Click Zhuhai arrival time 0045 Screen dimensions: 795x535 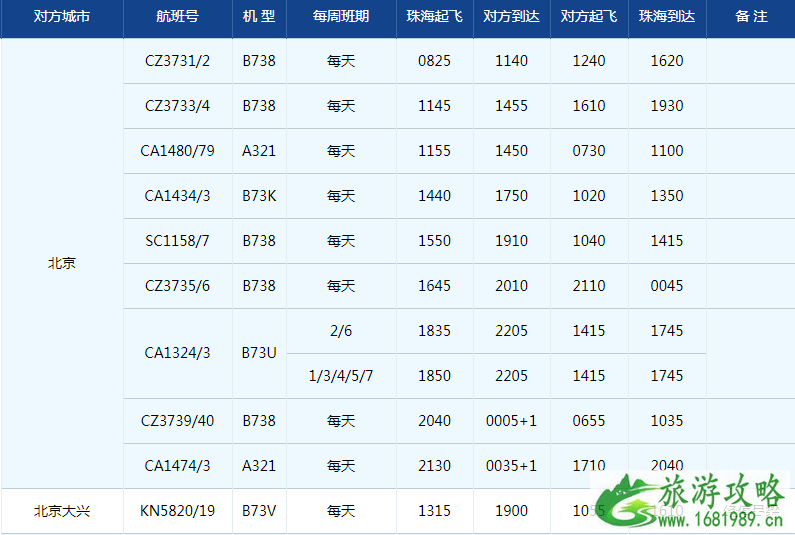[x=667, y=286]
